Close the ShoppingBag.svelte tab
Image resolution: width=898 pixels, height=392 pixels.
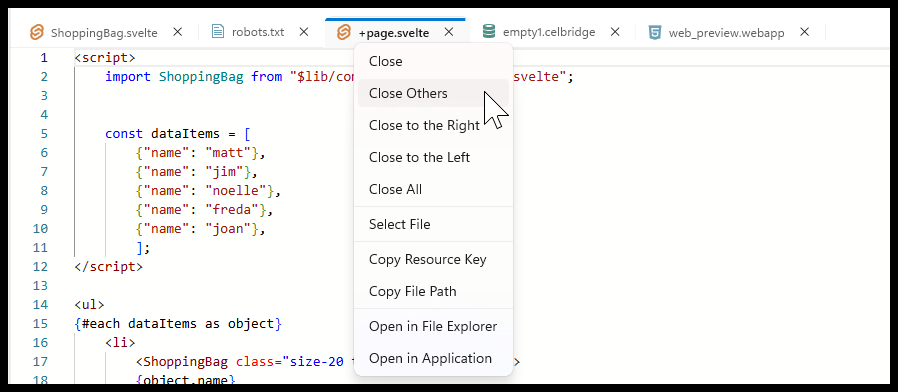178,32
